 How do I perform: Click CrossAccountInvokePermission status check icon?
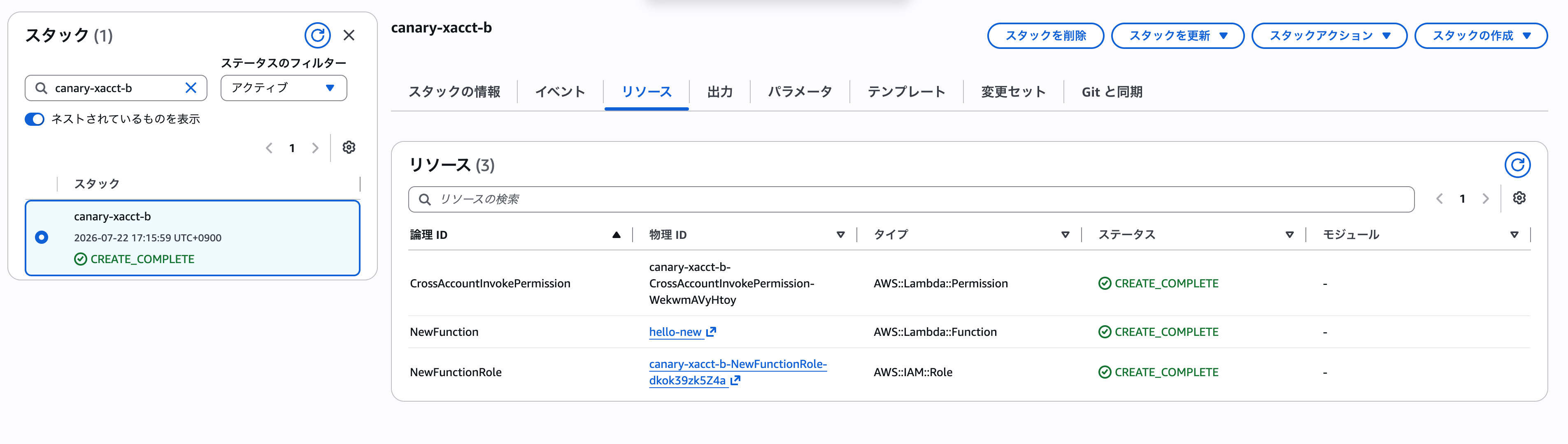click(x=1104, y=283)
